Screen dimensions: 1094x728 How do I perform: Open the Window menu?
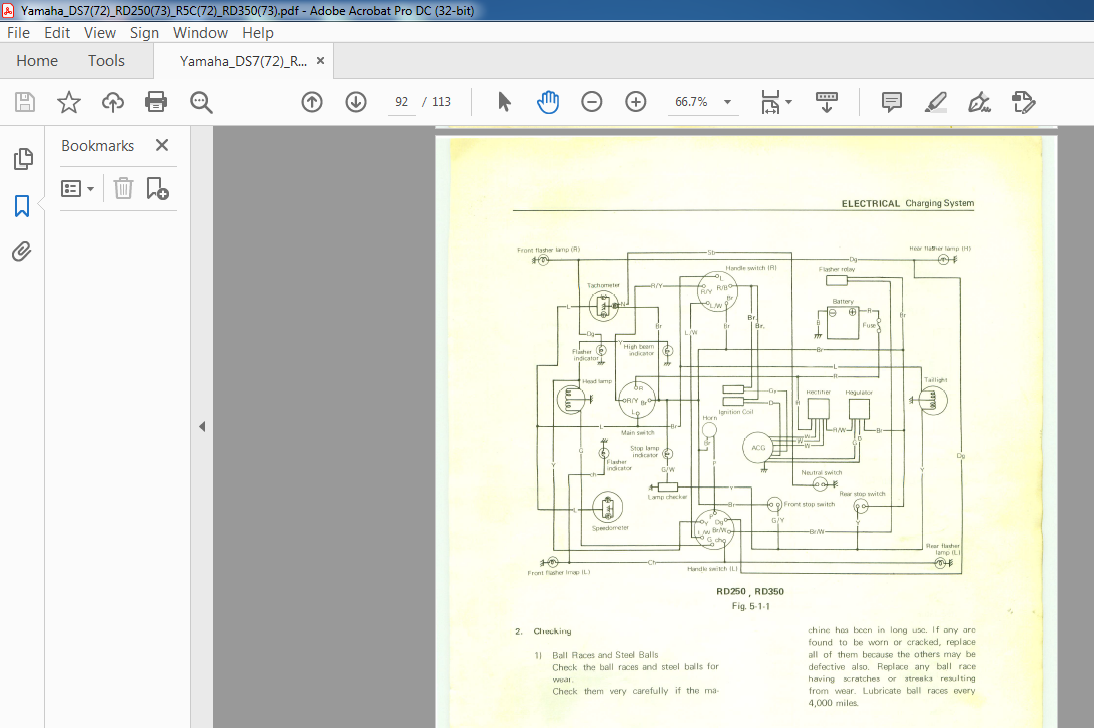pyautogui.click(x=200, y=33)
